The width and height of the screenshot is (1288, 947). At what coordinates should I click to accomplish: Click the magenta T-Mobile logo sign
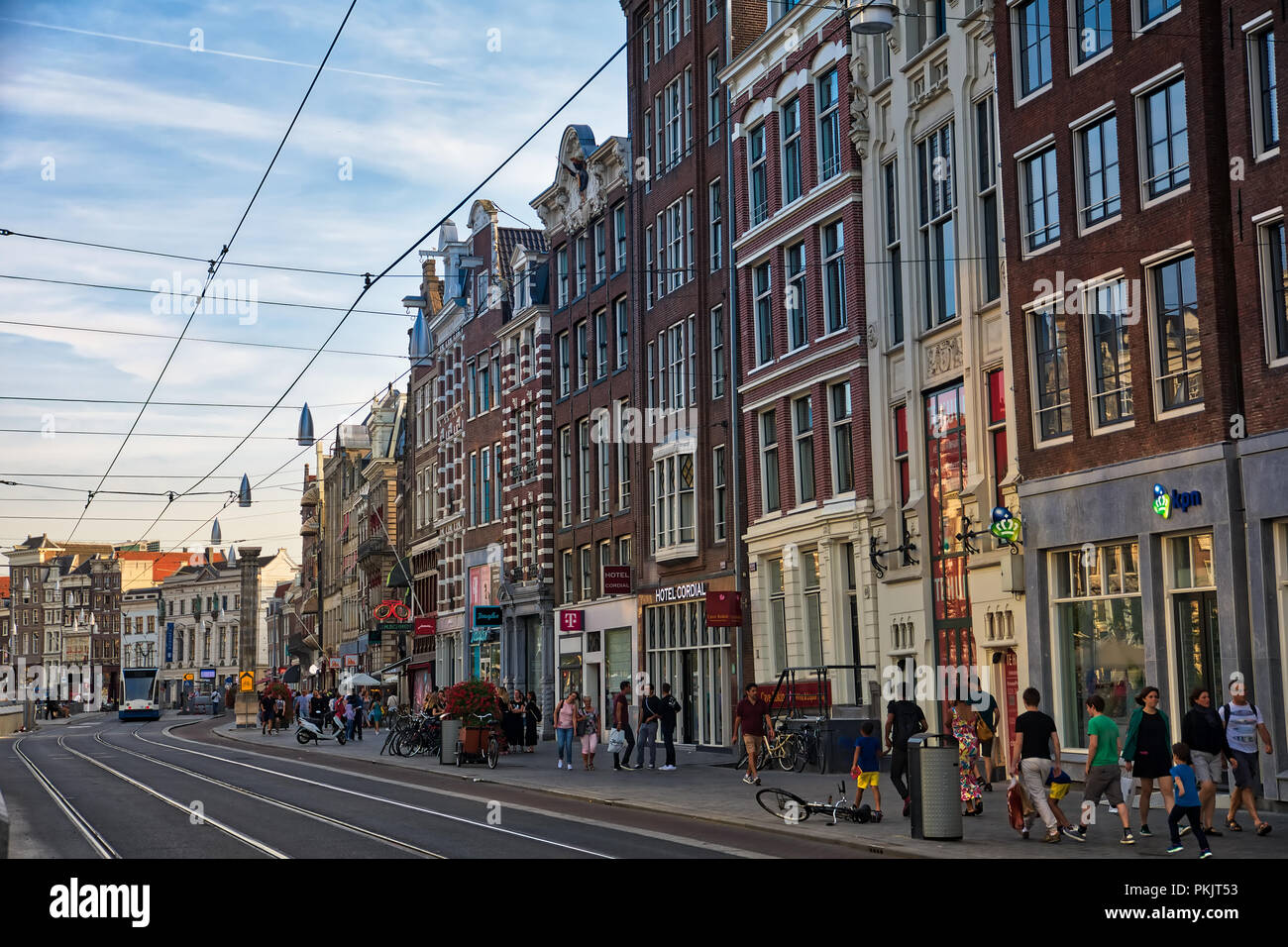tap(571, 621)
